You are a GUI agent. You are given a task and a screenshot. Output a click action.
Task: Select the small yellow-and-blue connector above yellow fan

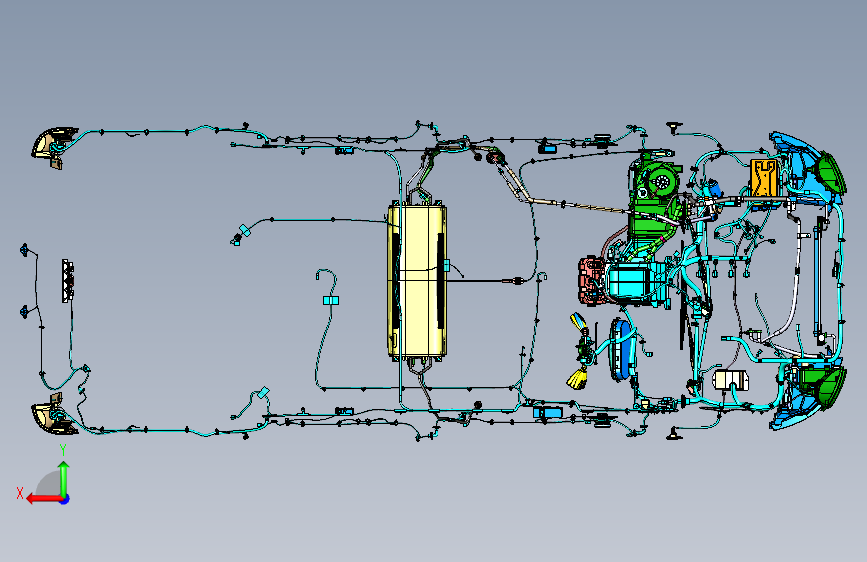point(578,320)
